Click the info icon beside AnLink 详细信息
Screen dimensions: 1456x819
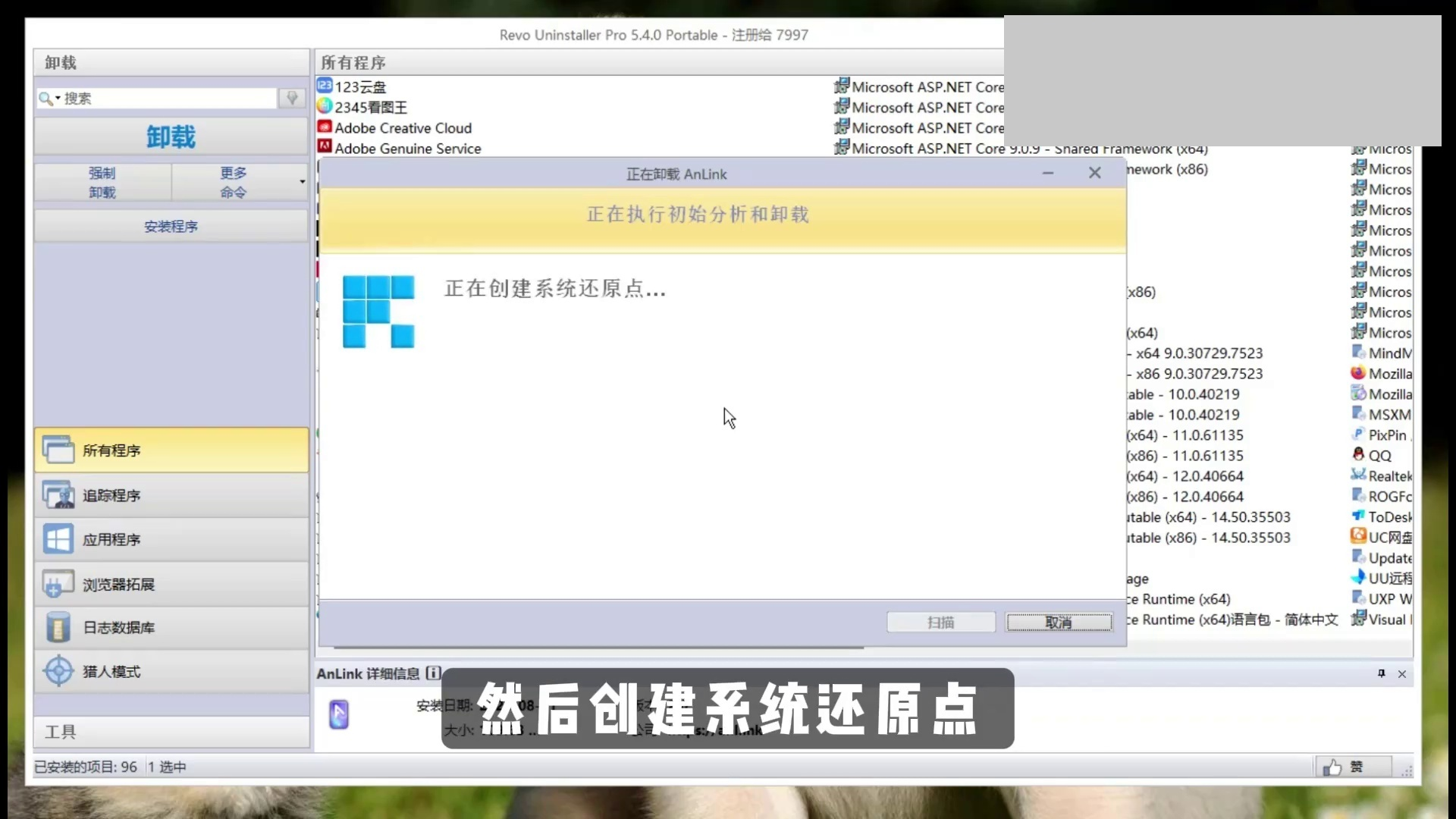432,673
